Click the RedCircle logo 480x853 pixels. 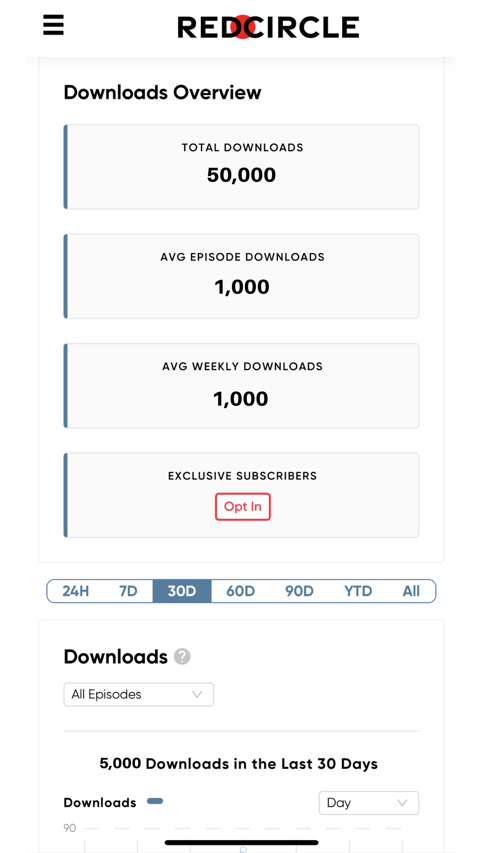(x=268, y=27)
